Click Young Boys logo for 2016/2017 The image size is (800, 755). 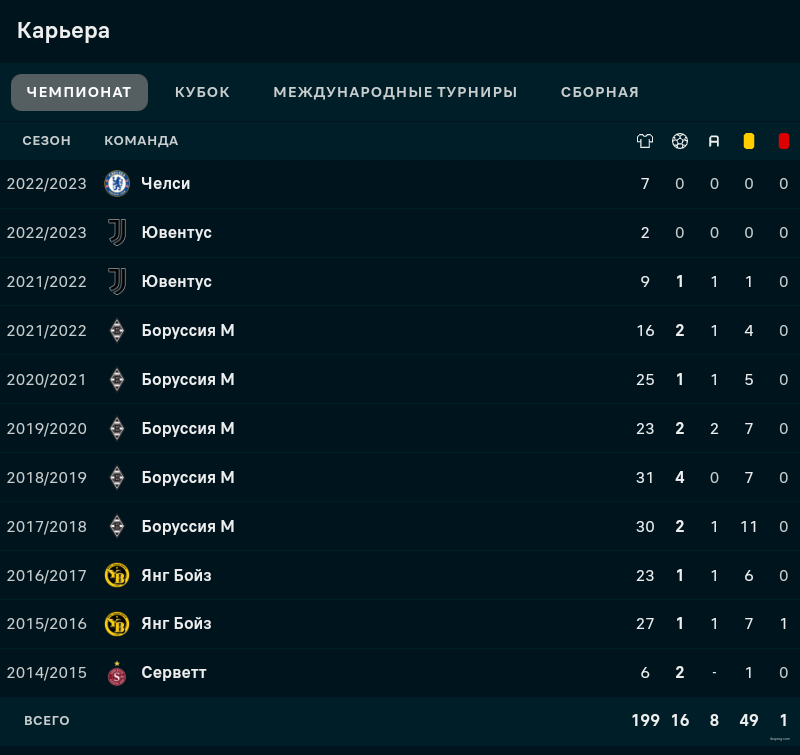point(117,575)
